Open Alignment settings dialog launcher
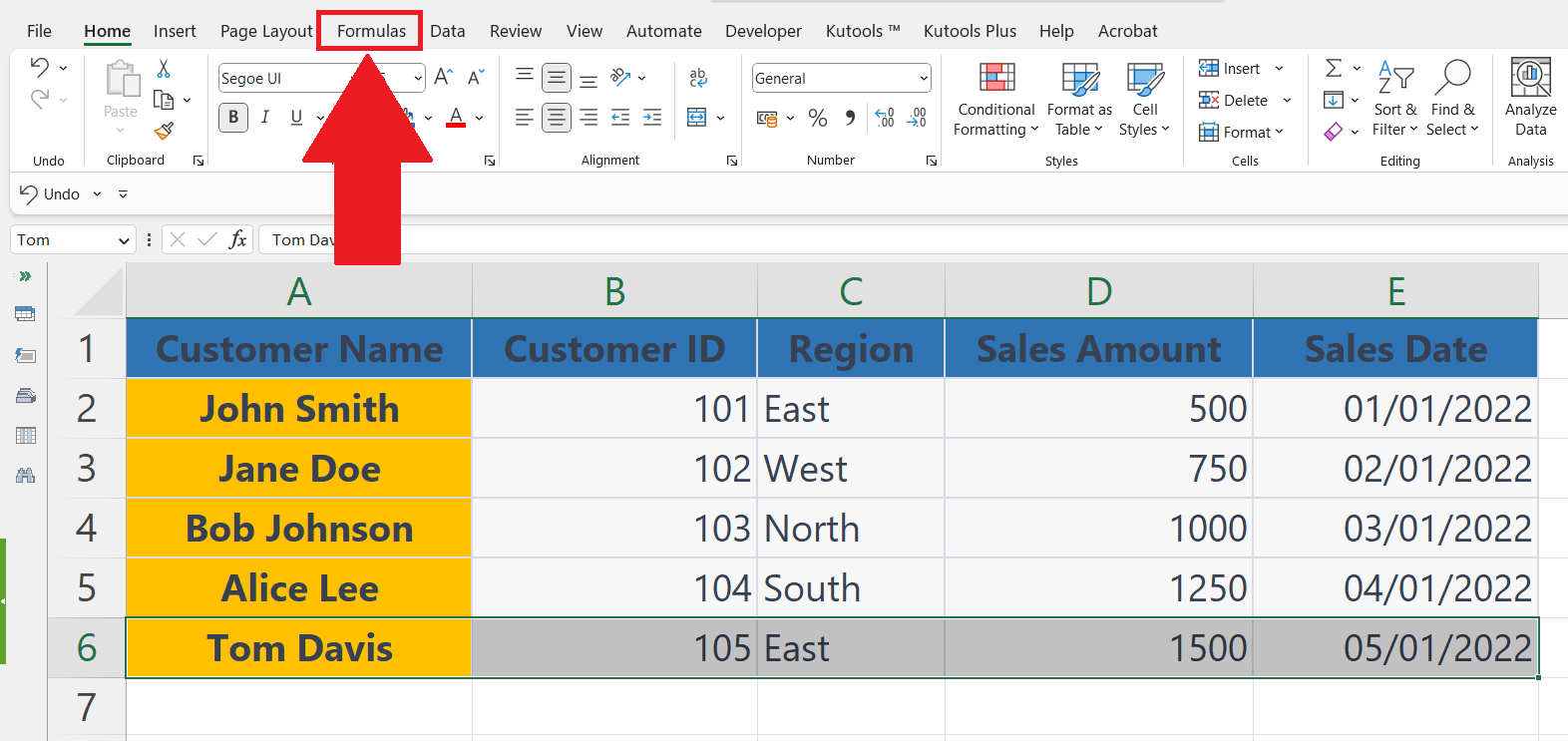The width and height of the screenshot is (1568, 741). point(732,161)
